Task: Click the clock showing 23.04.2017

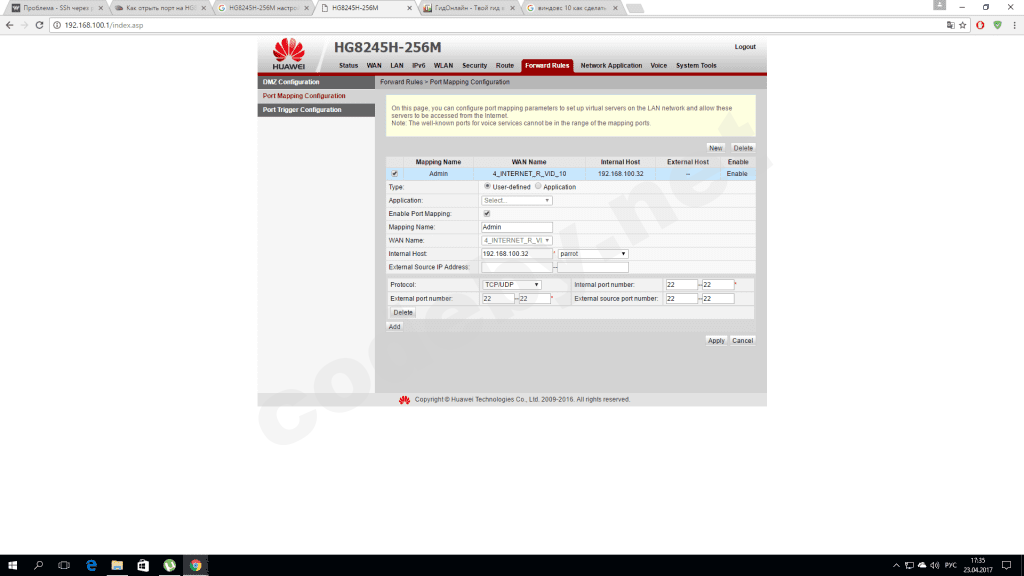Action: coord(978,566)
